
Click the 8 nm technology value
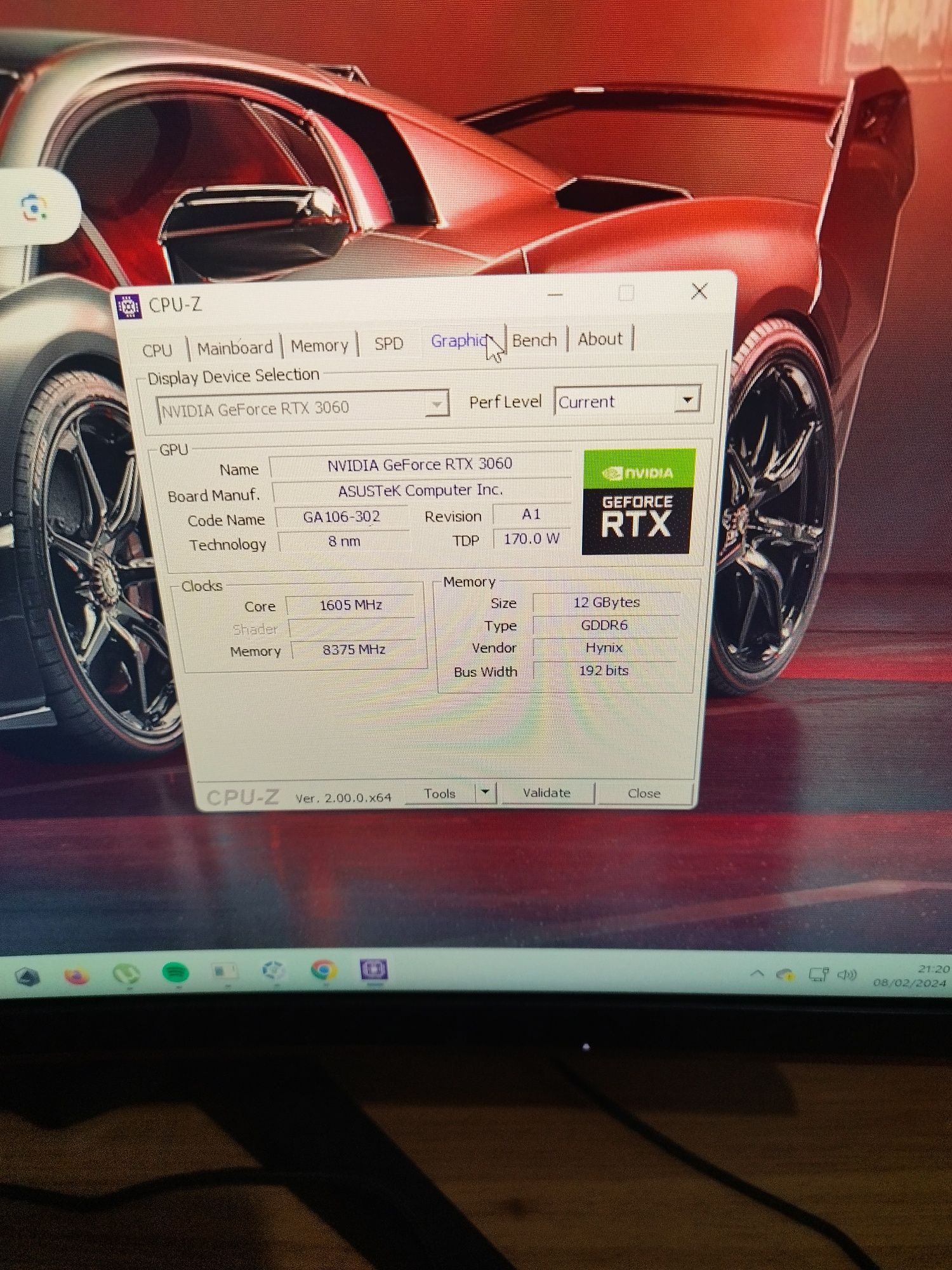coord(344,542)
